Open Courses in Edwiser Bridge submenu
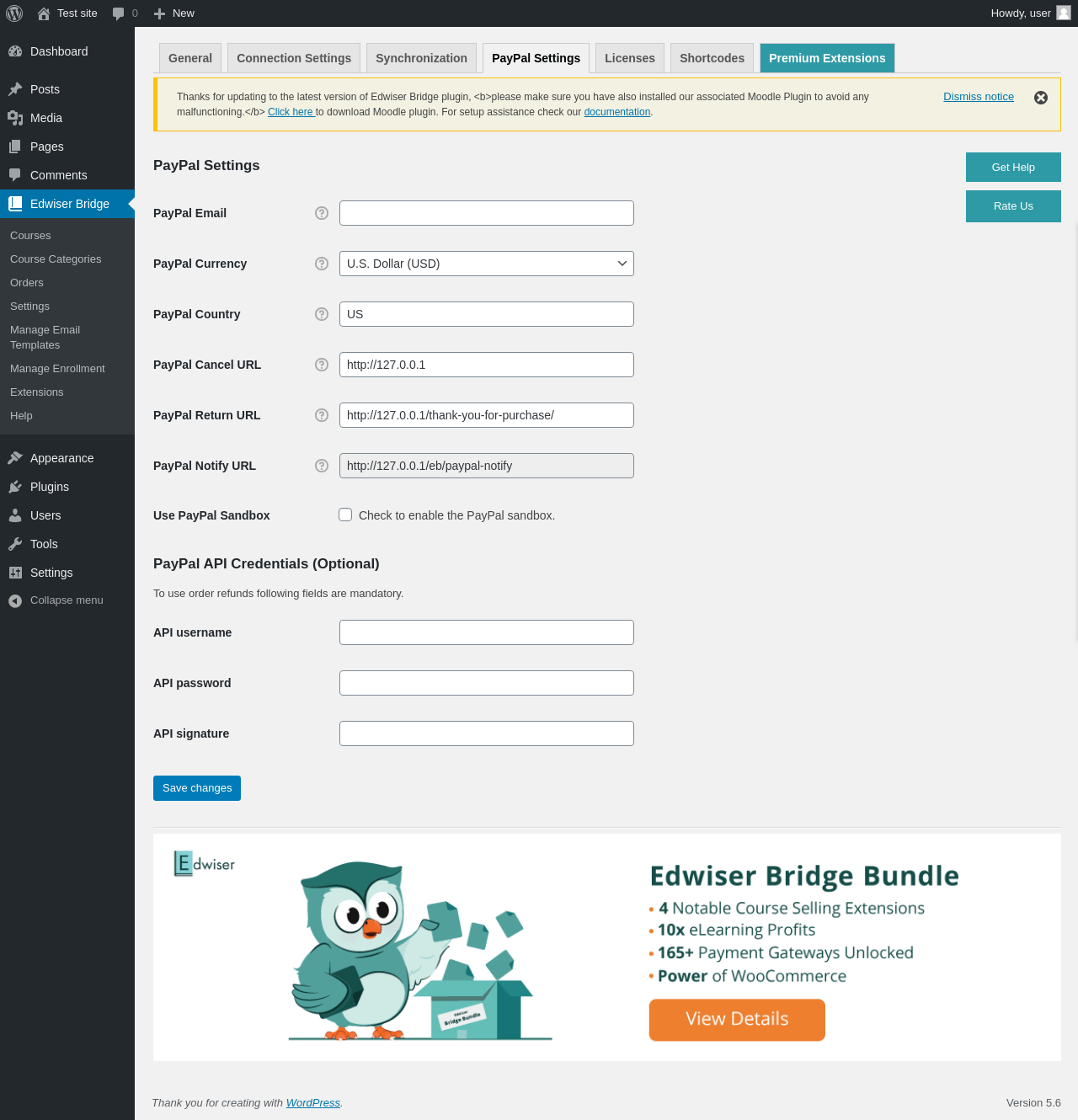Viewport: 1078px width, 1120px height. point(30,236)
